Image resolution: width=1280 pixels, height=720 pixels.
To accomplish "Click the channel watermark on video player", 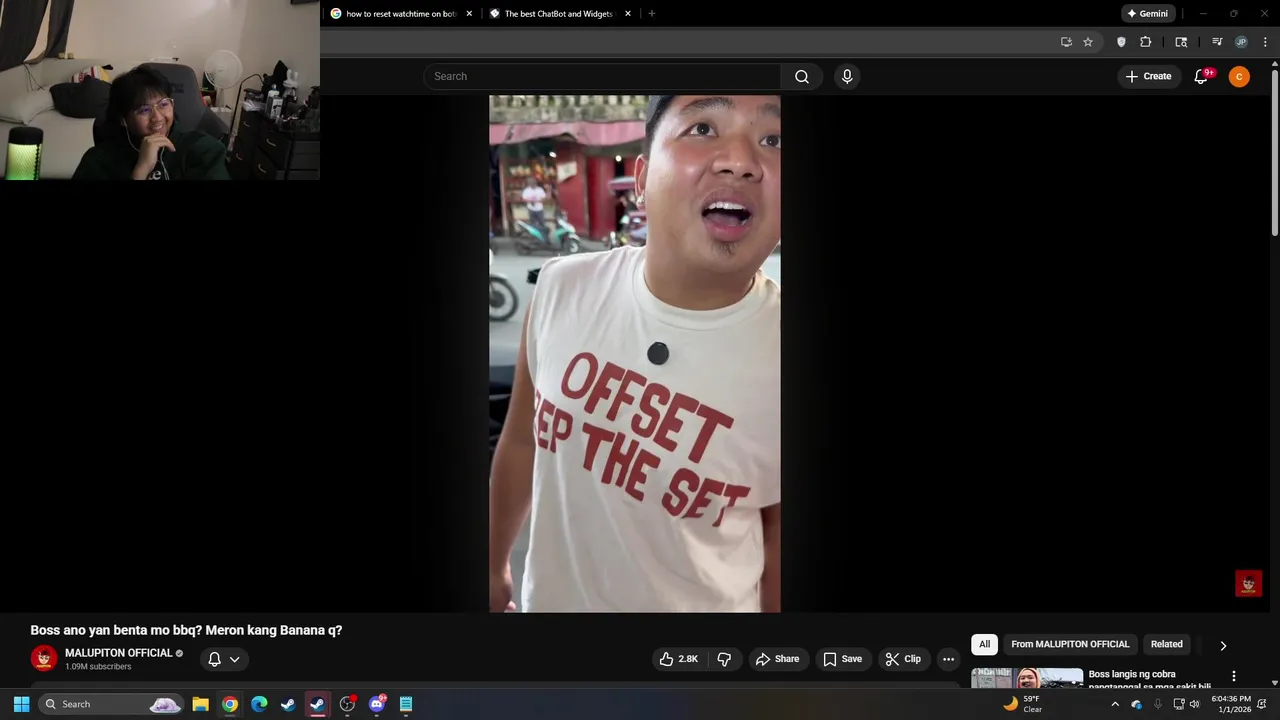I will tap(1248, 583).
